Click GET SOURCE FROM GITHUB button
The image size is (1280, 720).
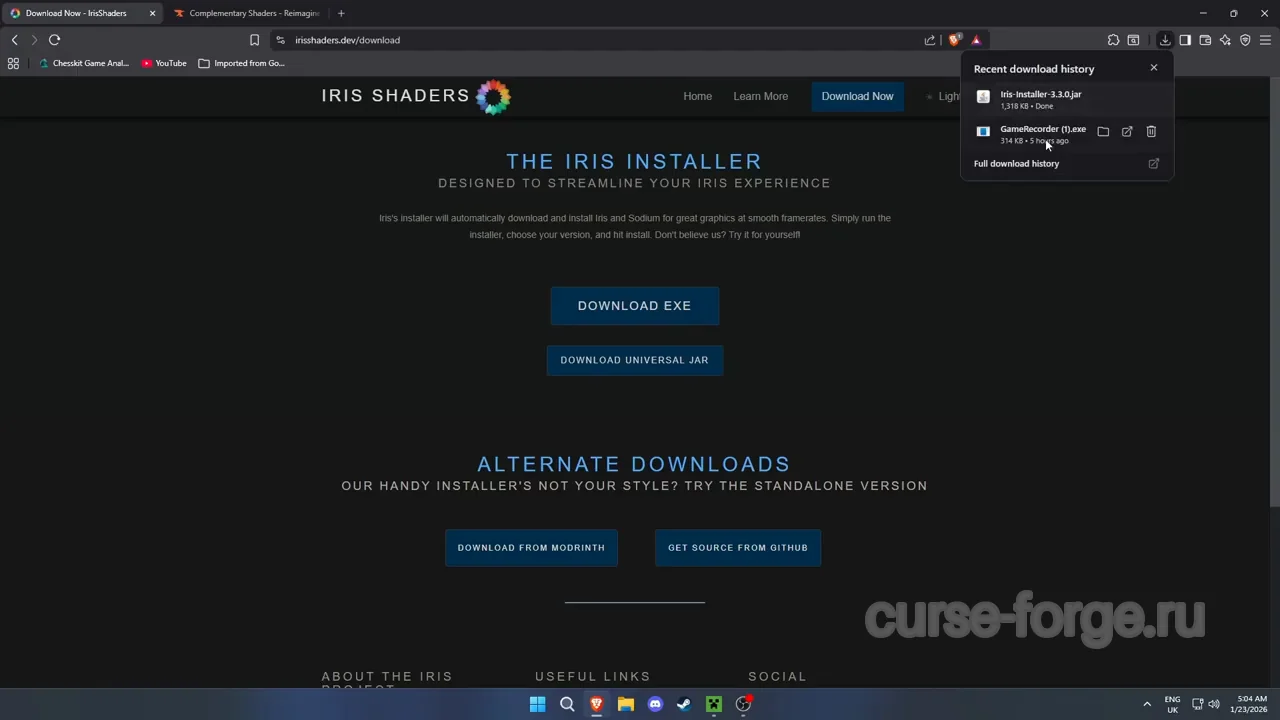738,548
